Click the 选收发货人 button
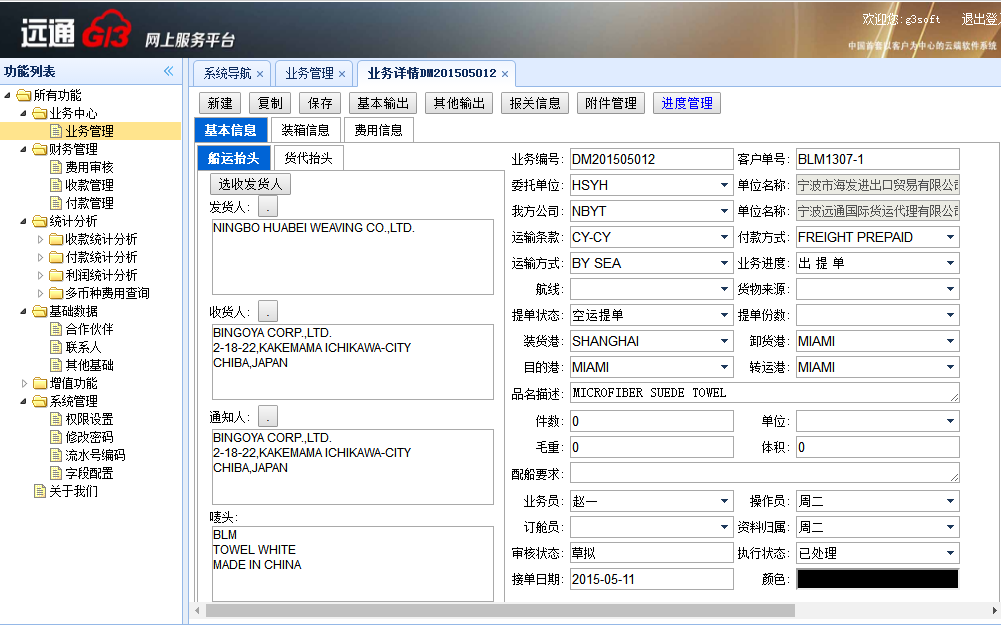The height and width of the screenshot is (626, 1001). (x=250, y=184)
